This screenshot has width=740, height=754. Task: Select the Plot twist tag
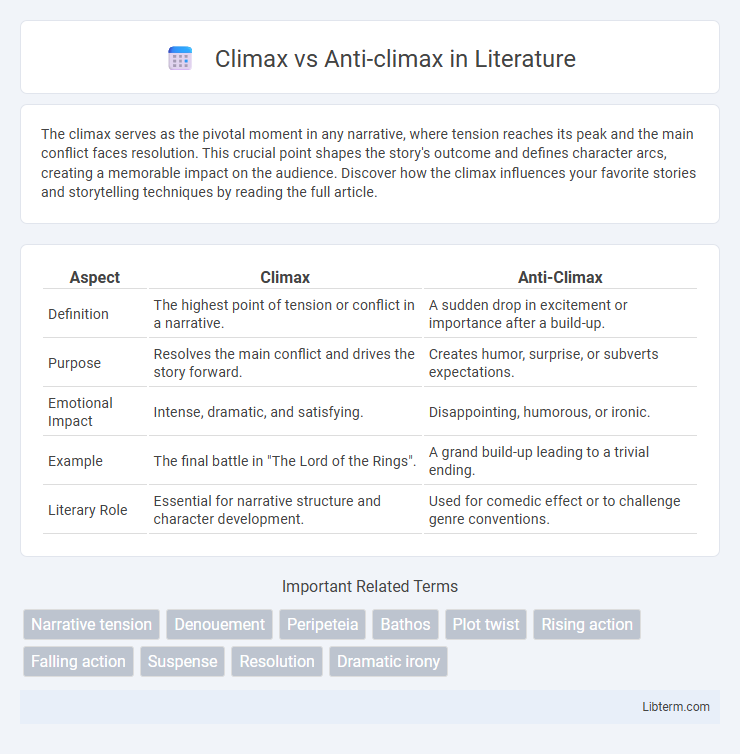(x=486, y=624)
